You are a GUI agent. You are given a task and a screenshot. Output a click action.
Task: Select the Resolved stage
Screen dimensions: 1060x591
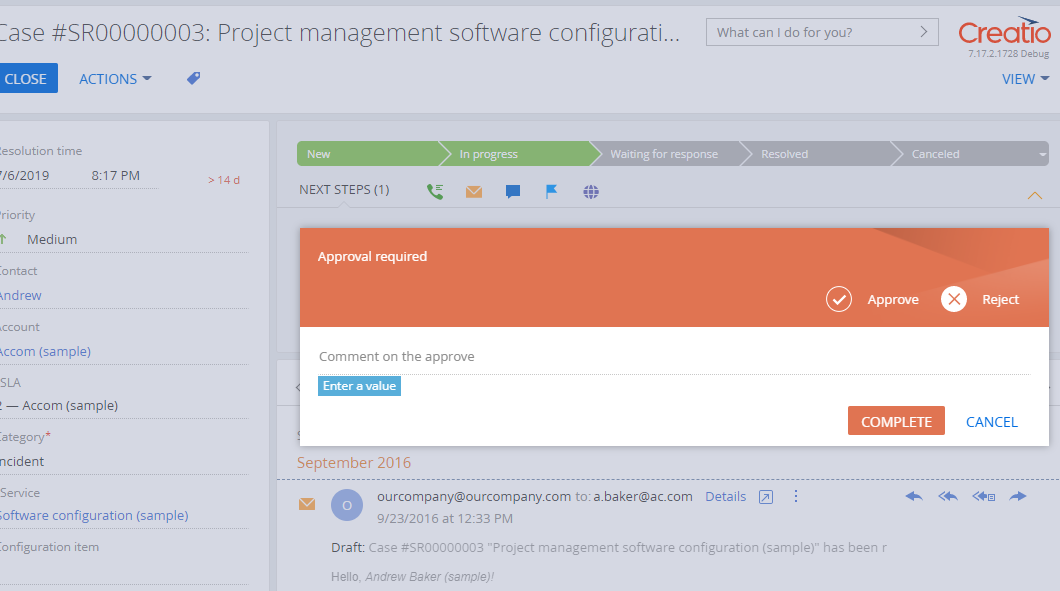coord(821,153)
